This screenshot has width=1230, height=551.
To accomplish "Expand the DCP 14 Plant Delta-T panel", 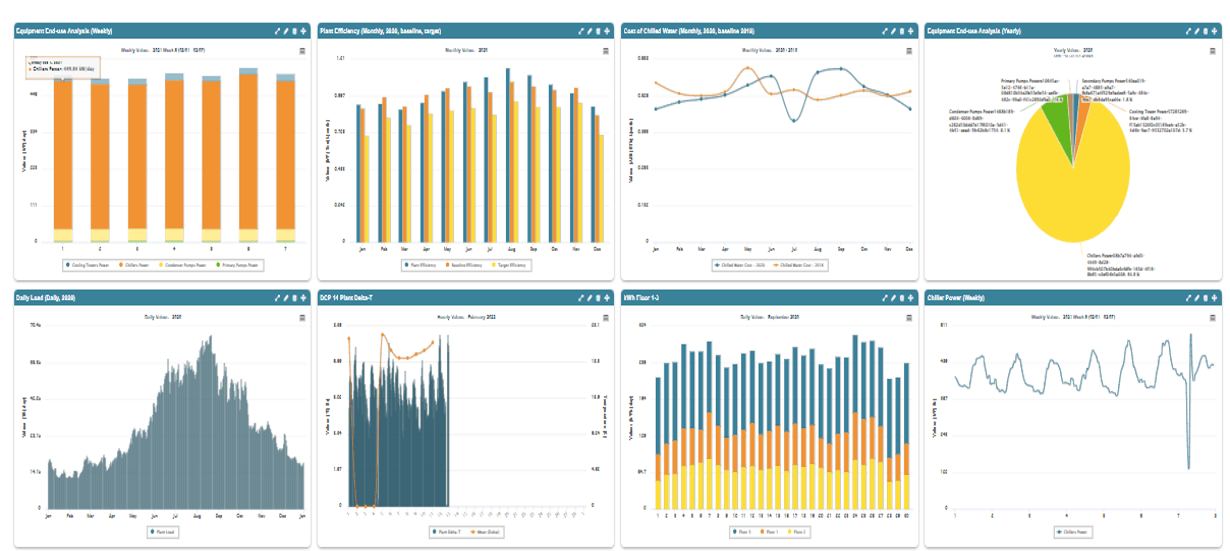I will coord(581,297).
